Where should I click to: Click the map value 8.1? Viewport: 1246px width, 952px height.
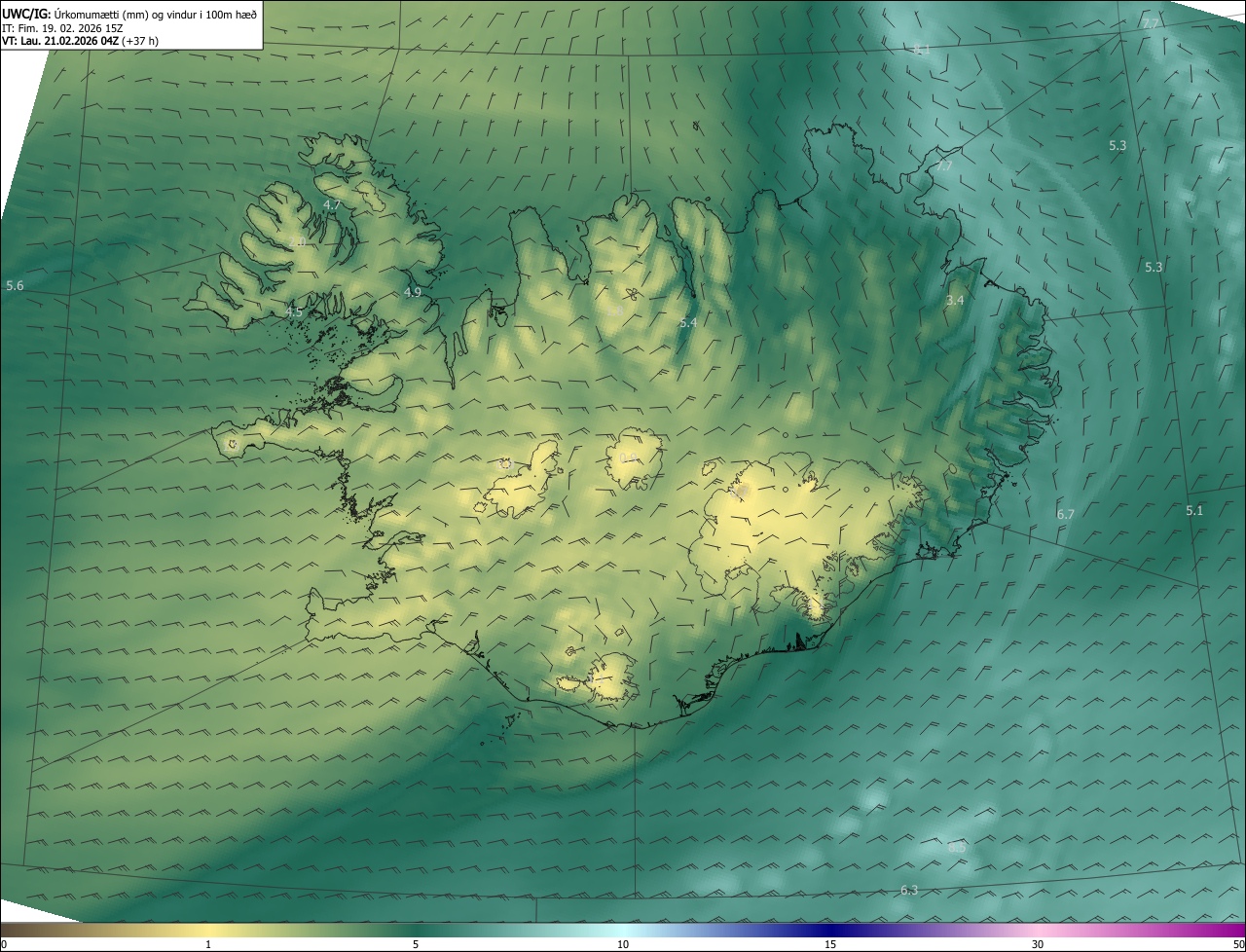(x=922, y=49)
